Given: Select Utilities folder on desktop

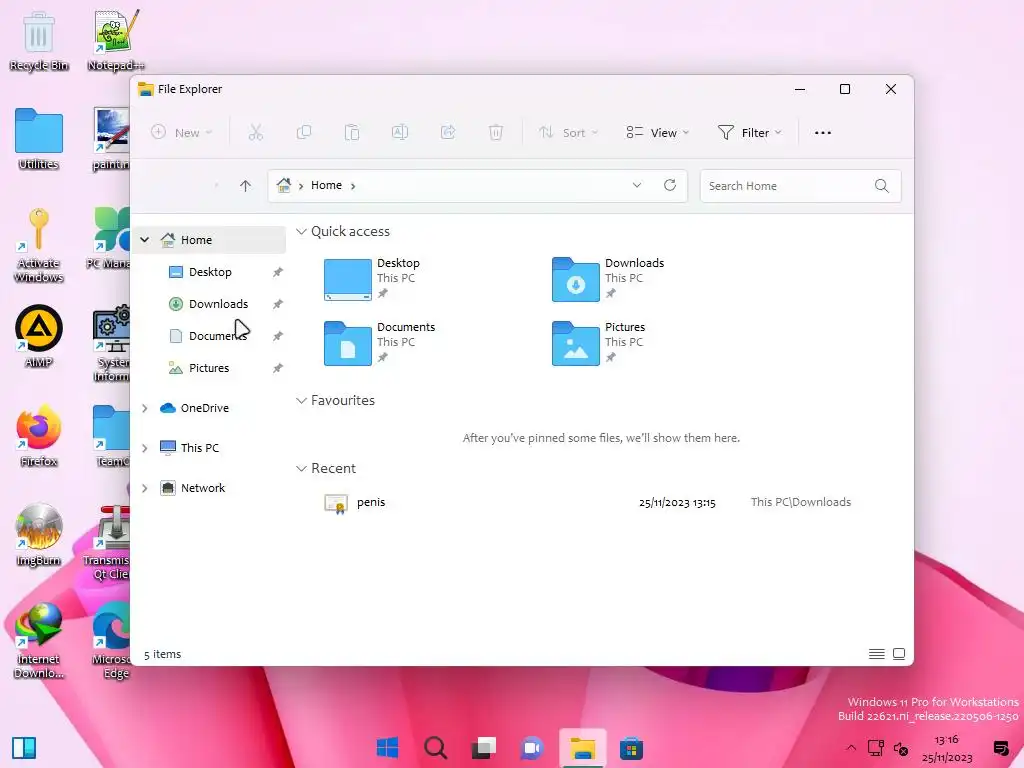Looking at the screenshot, I should 39,139.
